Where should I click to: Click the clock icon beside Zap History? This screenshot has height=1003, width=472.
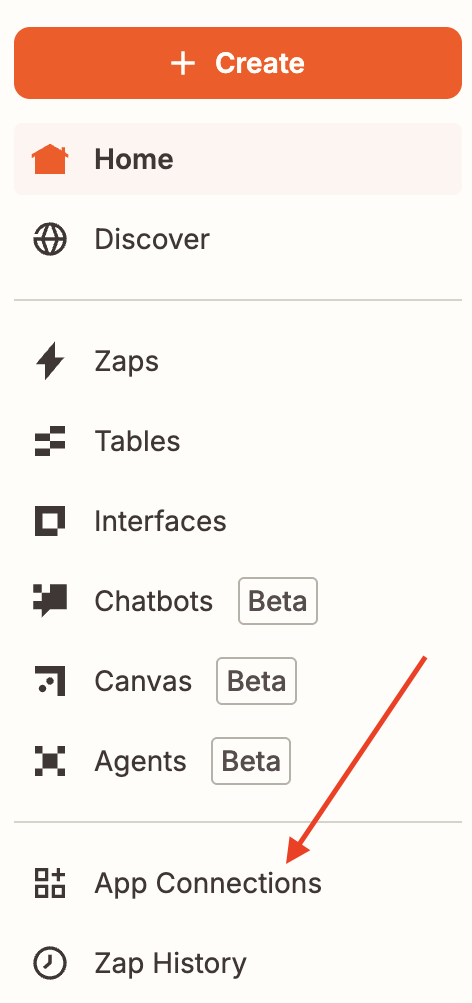pos(49,963)
